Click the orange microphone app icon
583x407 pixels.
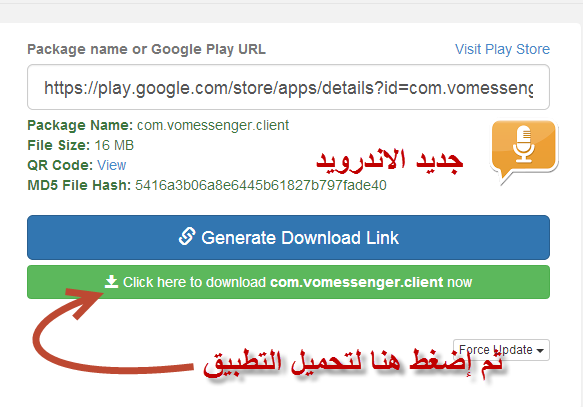pyautogui.click(x=524, y=151)
